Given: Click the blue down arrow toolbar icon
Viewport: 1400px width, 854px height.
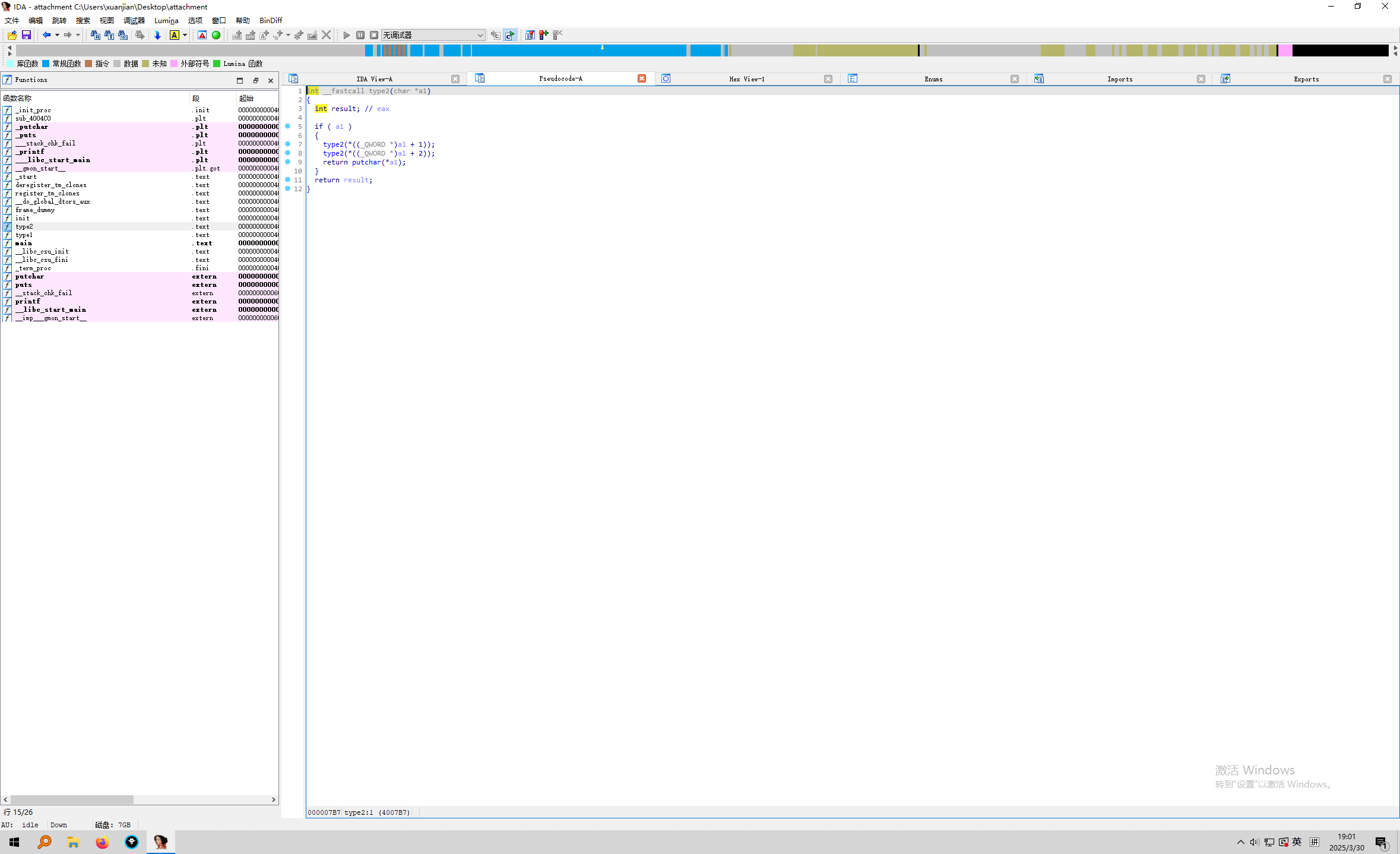Looking at the screenshot, I should [157, 35].
